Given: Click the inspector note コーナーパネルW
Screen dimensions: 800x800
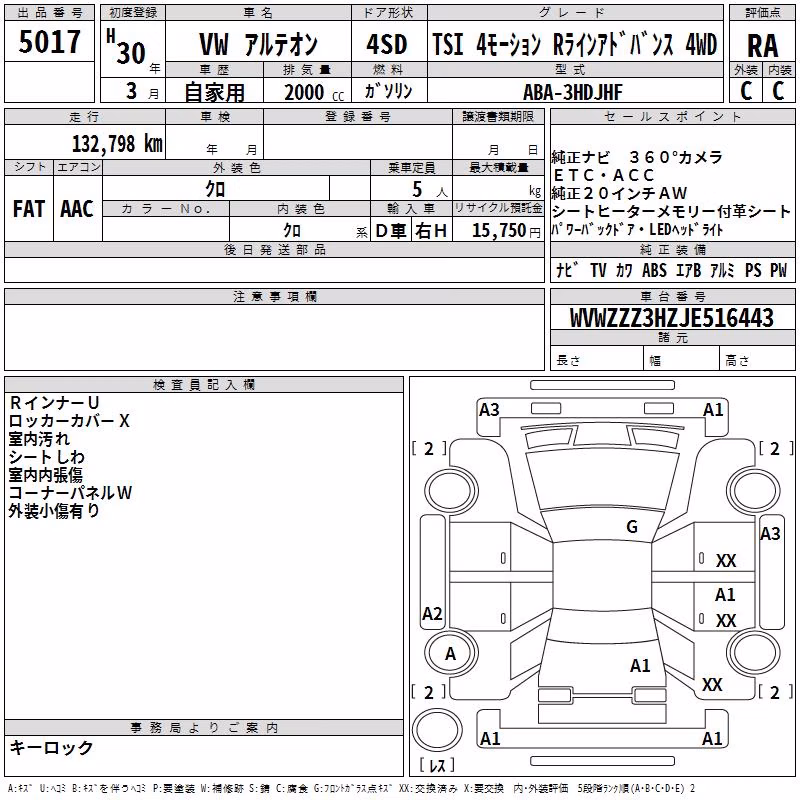Looking at the screenshot, I should click(x=70, y=492).
